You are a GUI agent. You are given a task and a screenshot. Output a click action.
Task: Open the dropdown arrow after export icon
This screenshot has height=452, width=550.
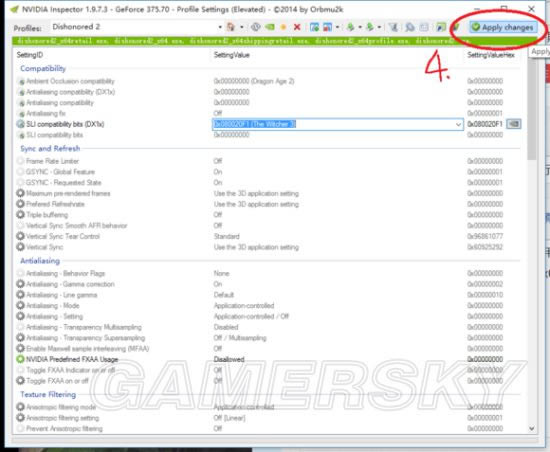click(x=360, y=27)
